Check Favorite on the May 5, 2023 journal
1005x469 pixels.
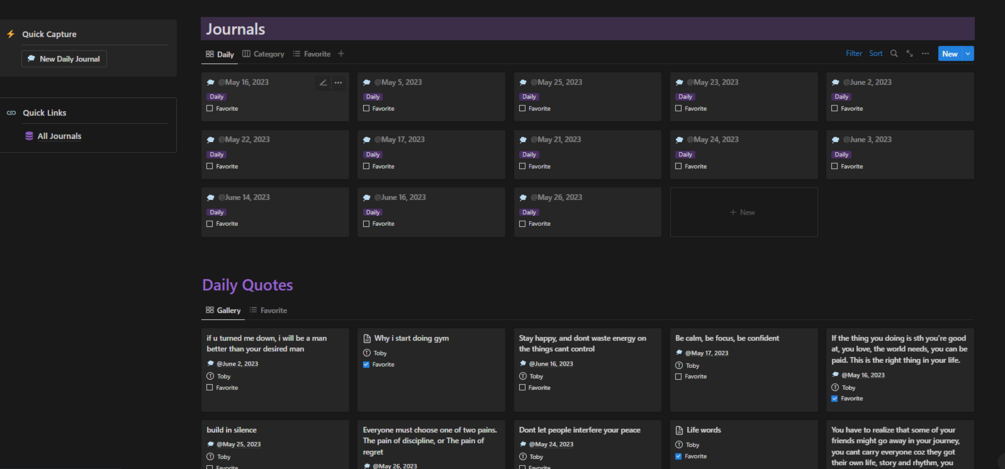366,108
